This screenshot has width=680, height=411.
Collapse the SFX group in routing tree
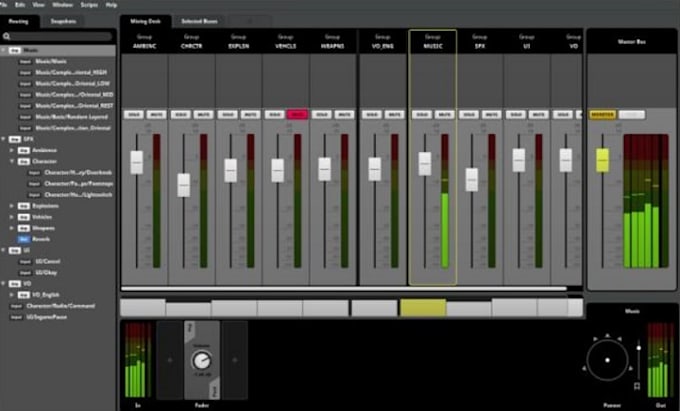(x=3, y=139)
